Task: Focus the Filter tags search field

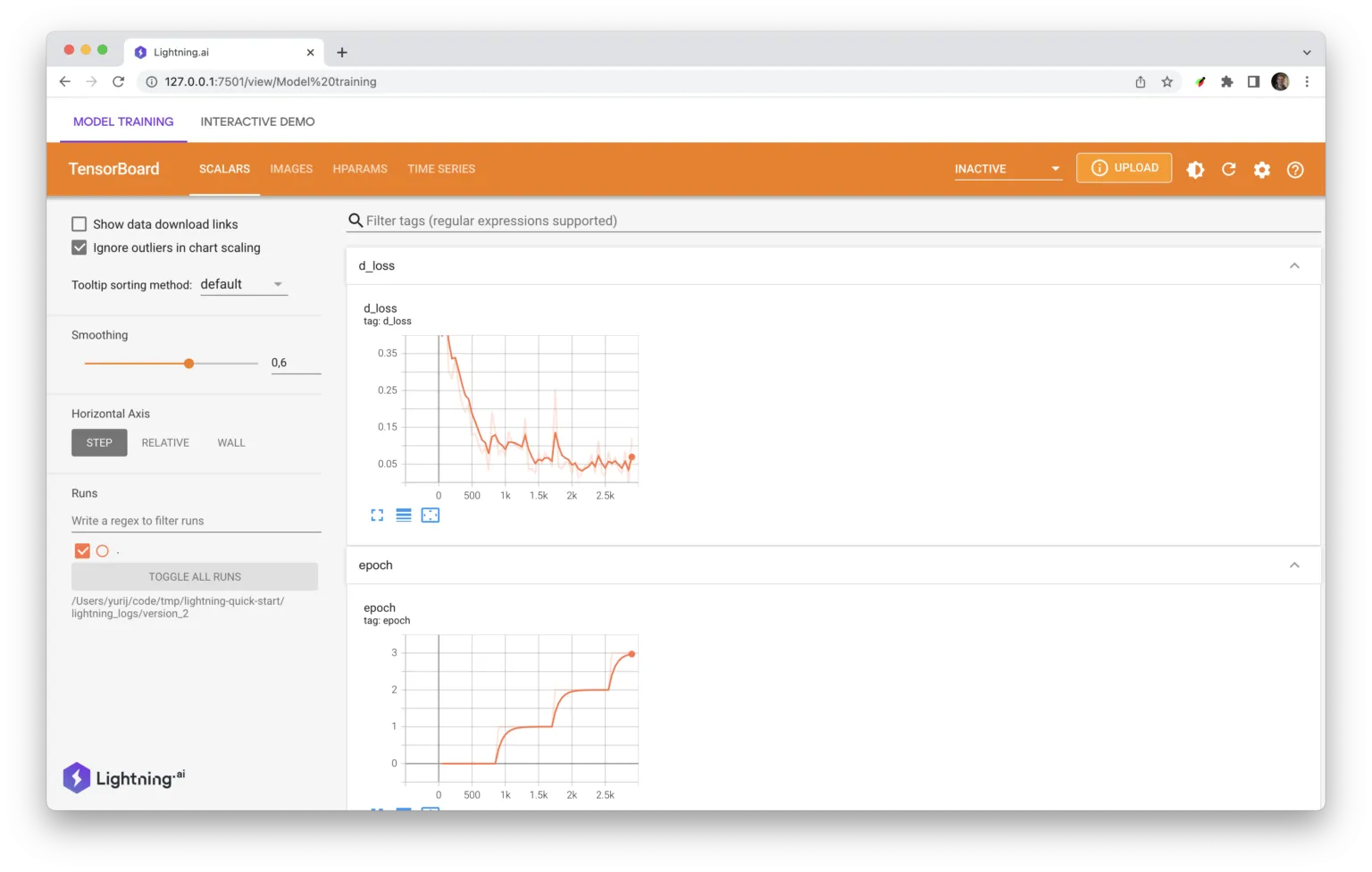Action: (833, 221)
